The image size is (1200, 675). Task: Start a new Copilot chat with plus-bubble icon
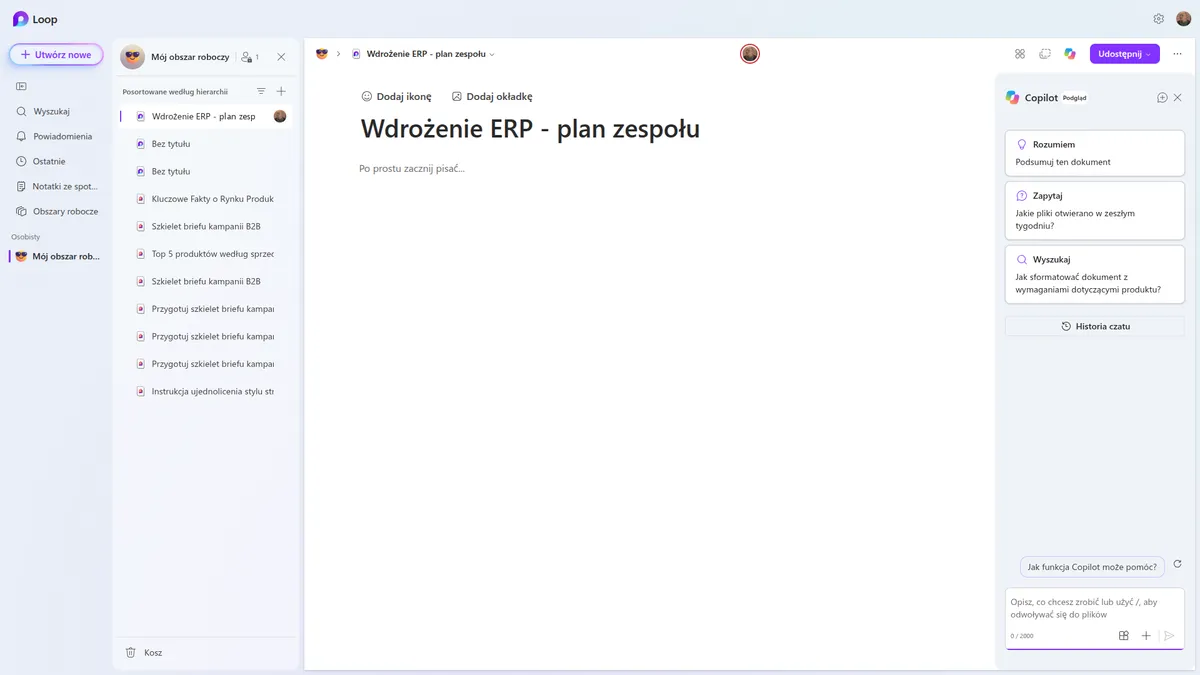click(x=1162, y=97)
